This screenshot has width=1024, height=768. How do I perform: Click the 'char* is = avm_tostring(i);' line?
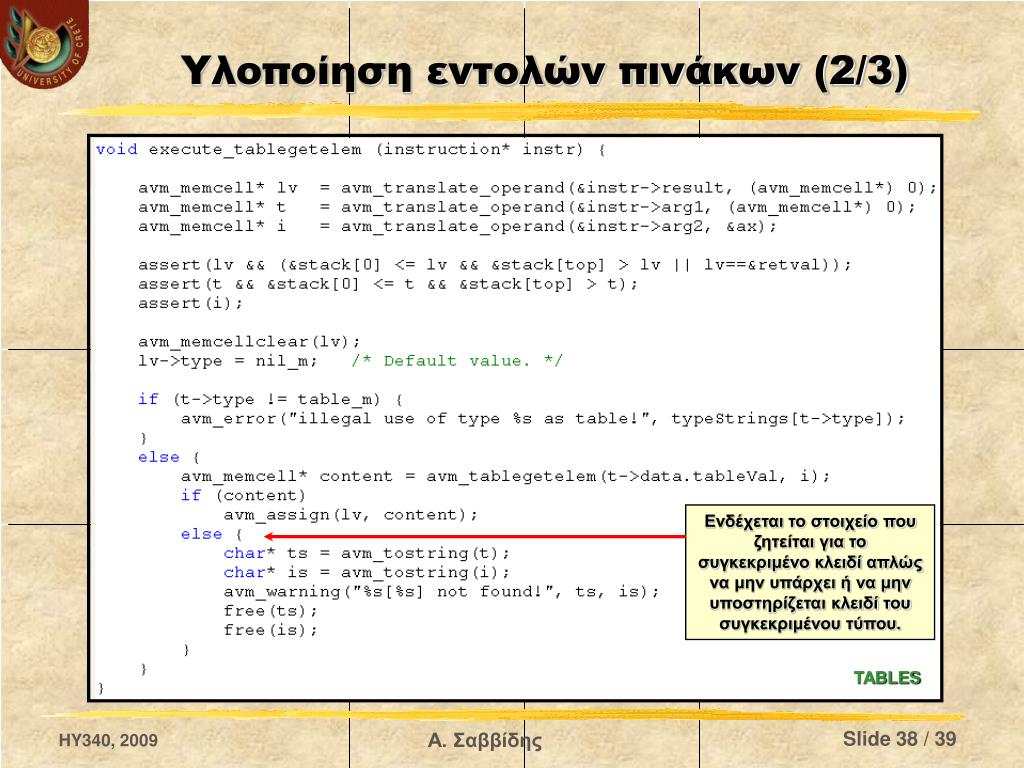366,572
